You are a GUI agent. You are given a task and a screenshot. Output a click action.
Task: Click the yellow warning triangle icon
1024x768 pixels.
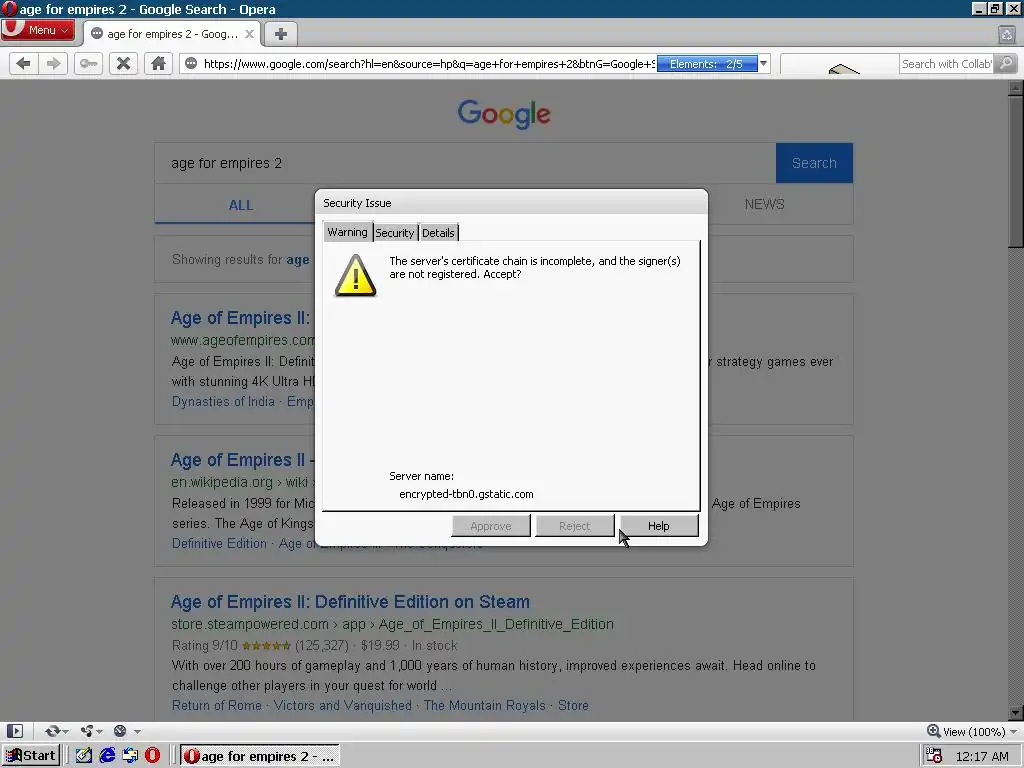pos(355,276)
